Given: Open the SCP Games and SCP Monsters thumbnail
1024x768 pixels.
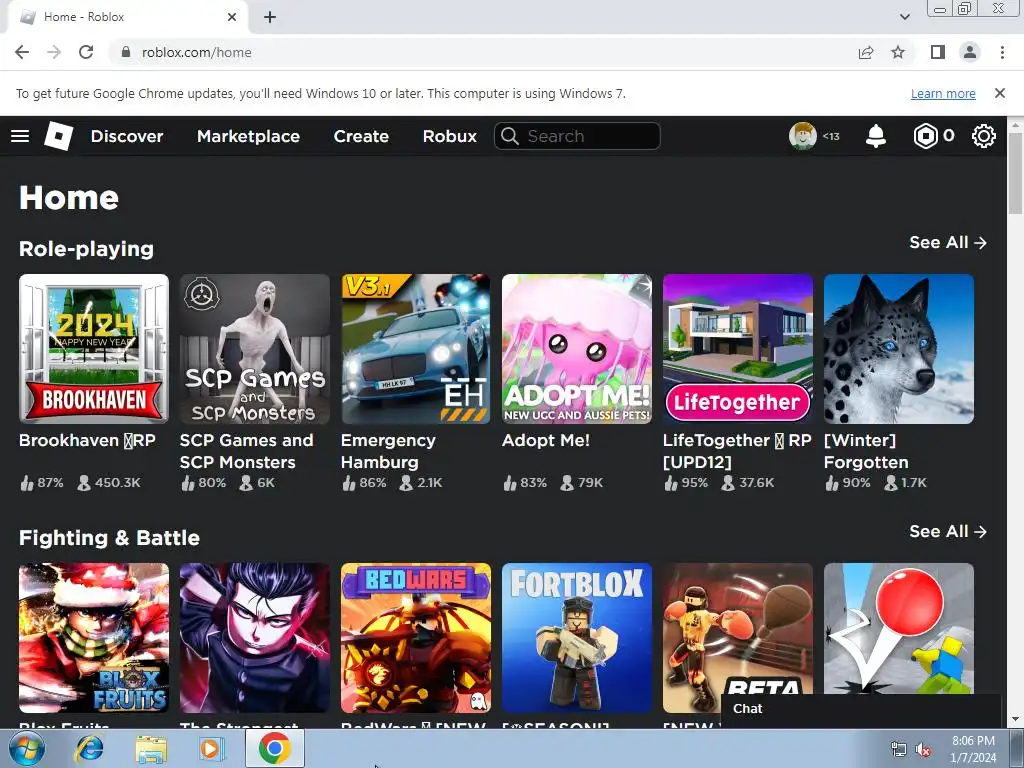Looking at the screenshot, I should click(x=255, y=349).
